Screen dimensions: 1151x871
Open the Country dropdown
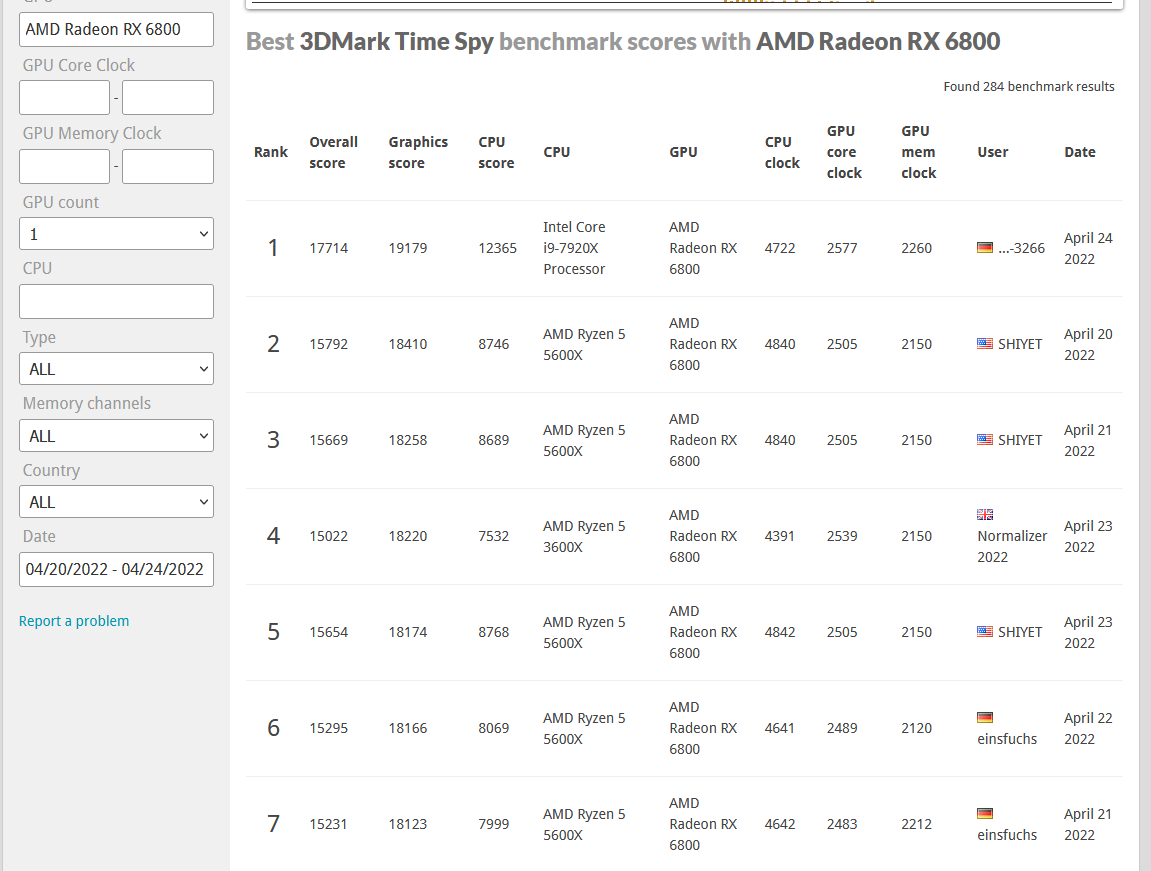[116, 502]
